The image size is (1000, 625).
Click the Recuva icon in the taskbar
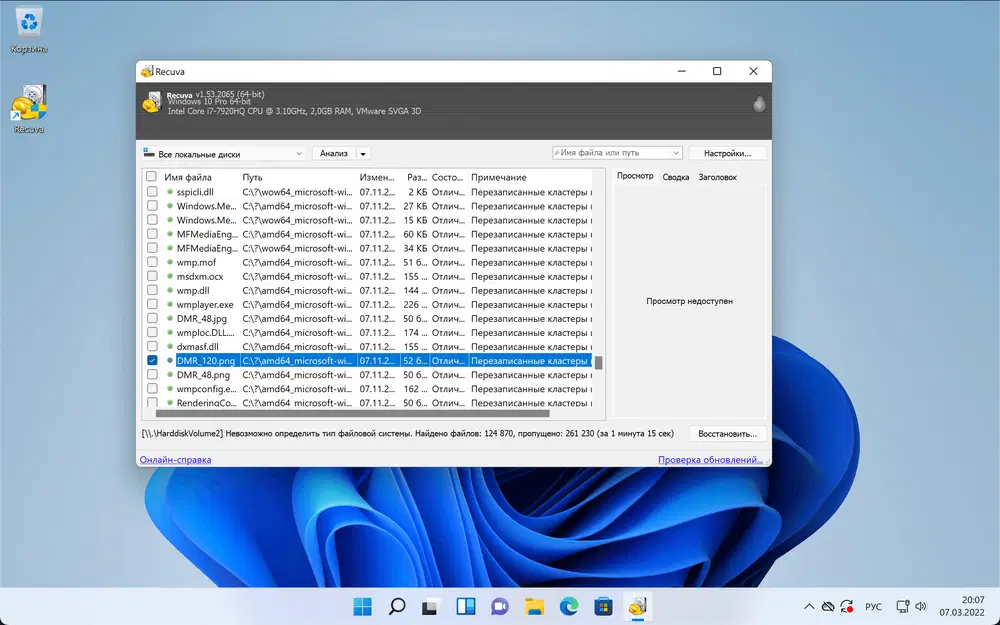click(x=636, y=606)
